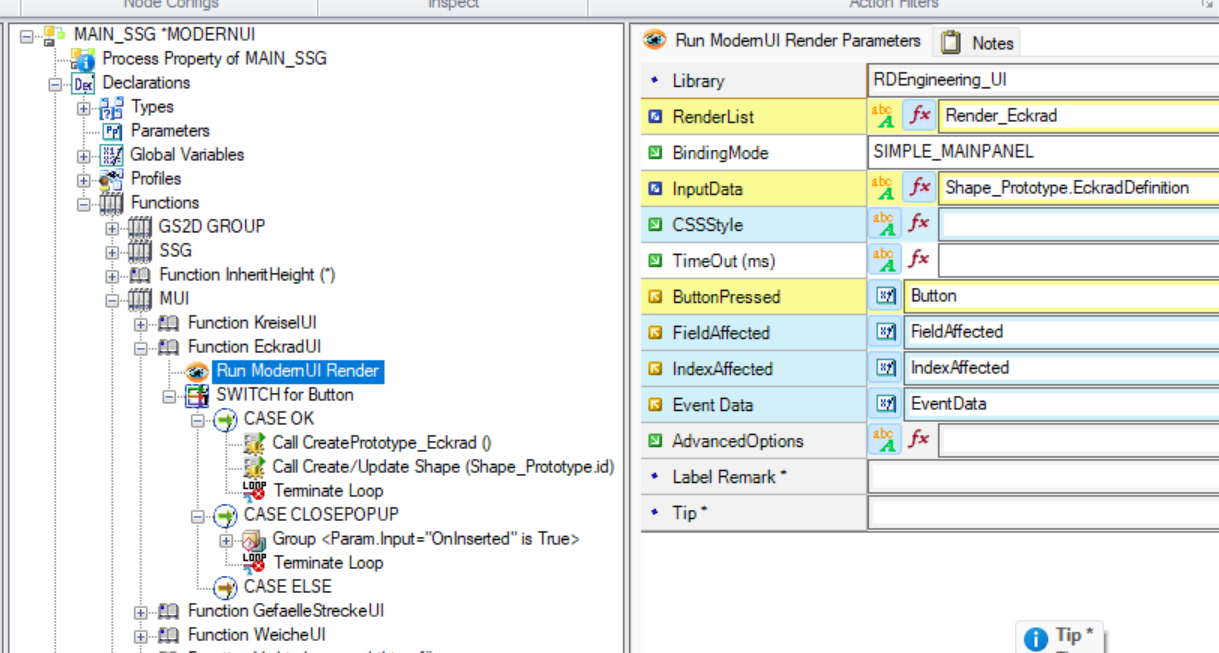Click the fx icon beside AdvancedOptions
The height and width of the screenshot is (653, 1219).
pos(918,440)
